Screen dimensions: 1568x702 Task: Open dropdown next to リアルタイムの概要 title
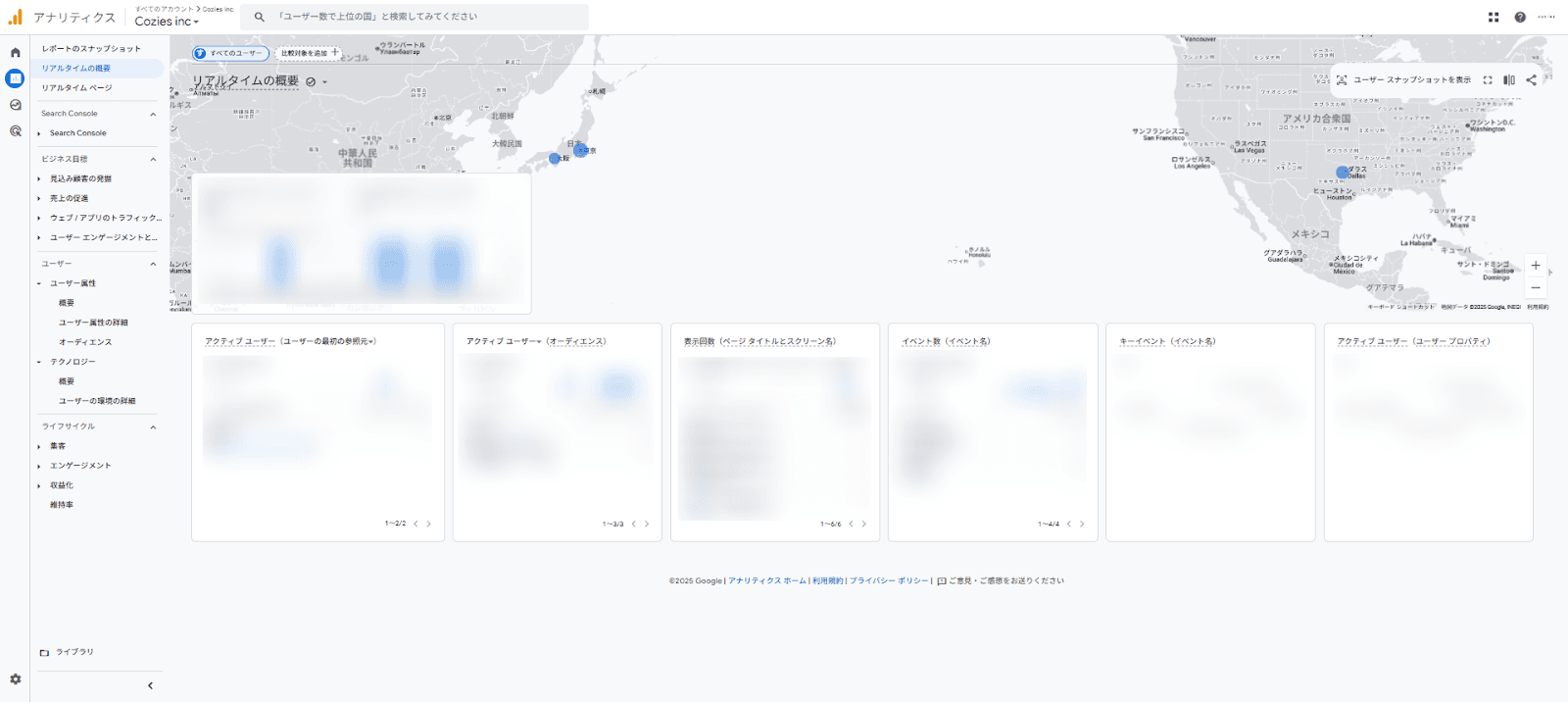[x=324, y=82]
